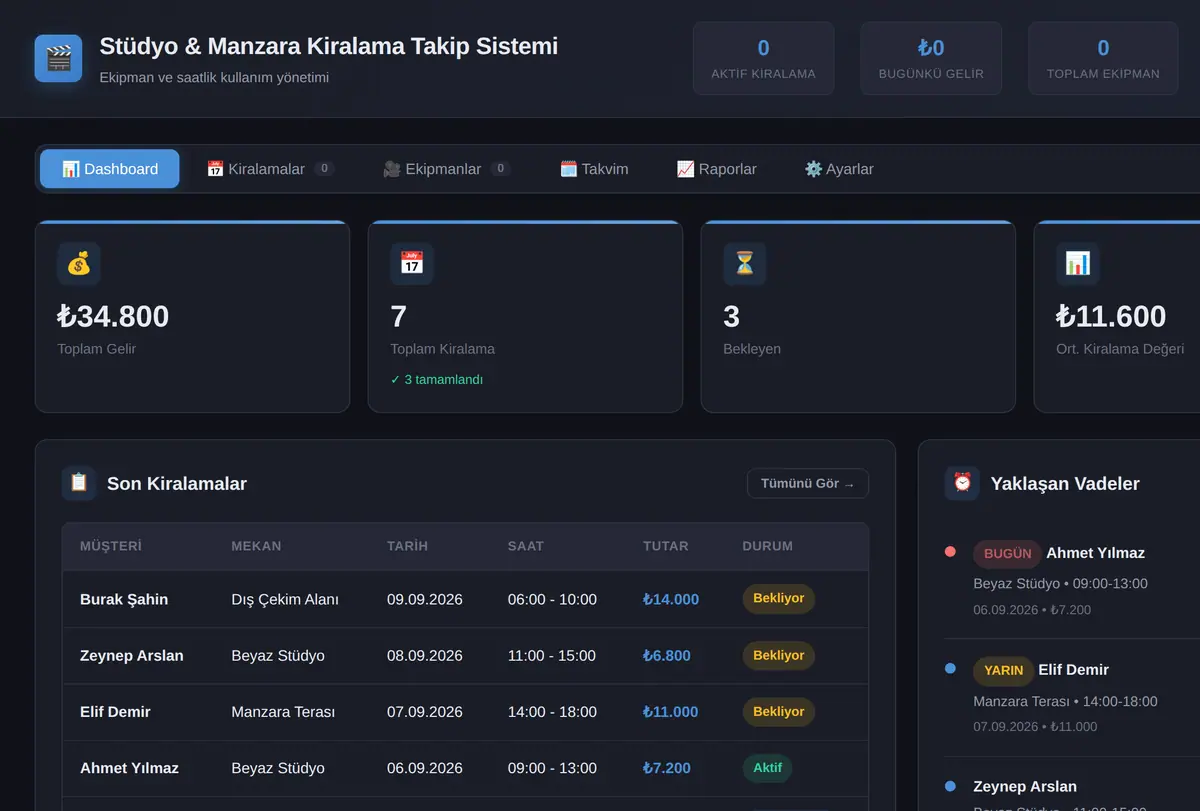Click the ₺6.800 amount in the table

click(x=667, y=656)
